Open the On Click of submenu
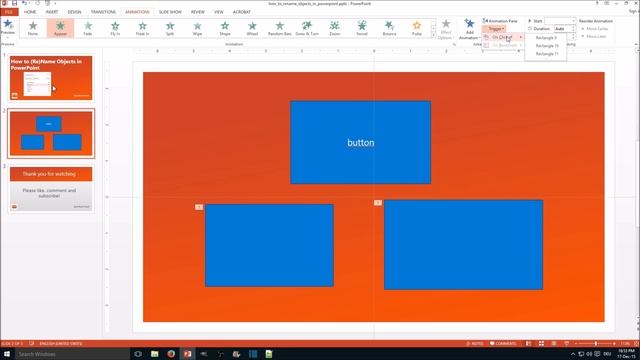 pyautogui.click(x=502, y=37)
